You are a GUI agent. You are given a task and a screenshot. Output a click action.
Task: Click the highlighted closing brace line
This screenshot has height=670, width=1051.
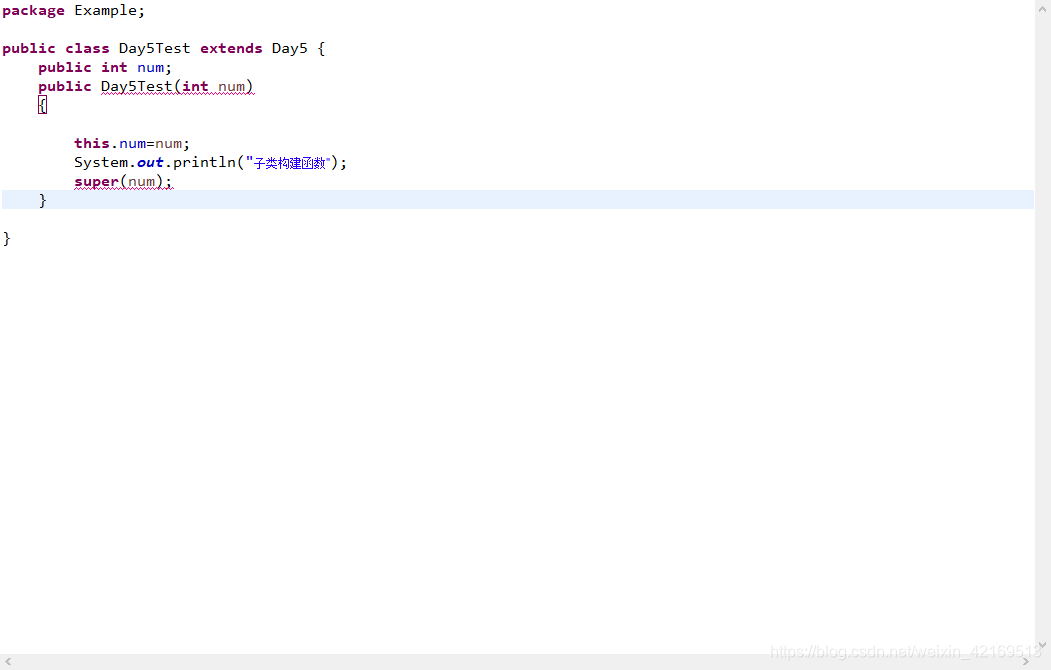tap(43, 199)
